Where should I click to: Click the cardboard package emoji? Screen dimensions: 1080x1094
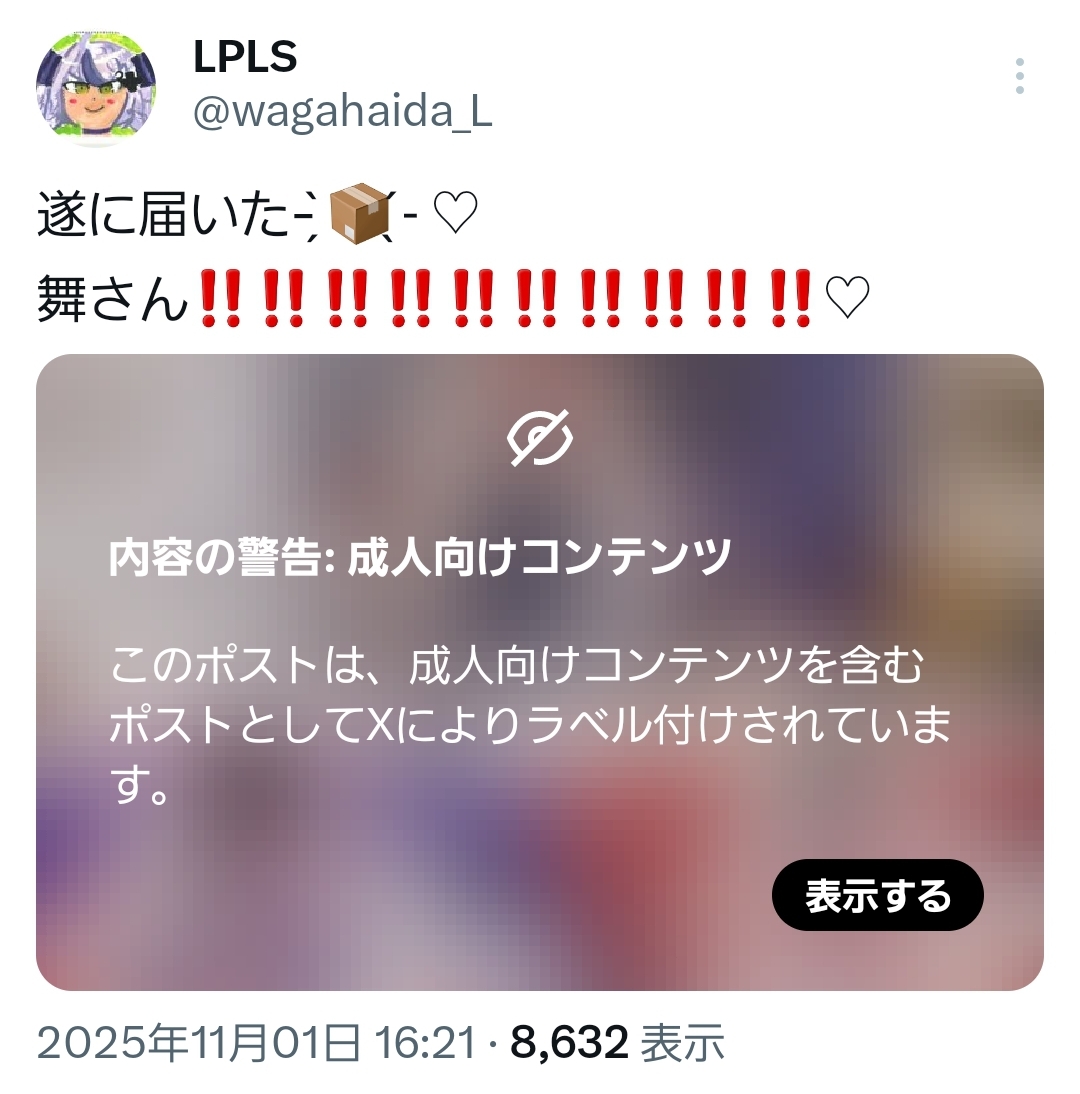click(359, 213)
